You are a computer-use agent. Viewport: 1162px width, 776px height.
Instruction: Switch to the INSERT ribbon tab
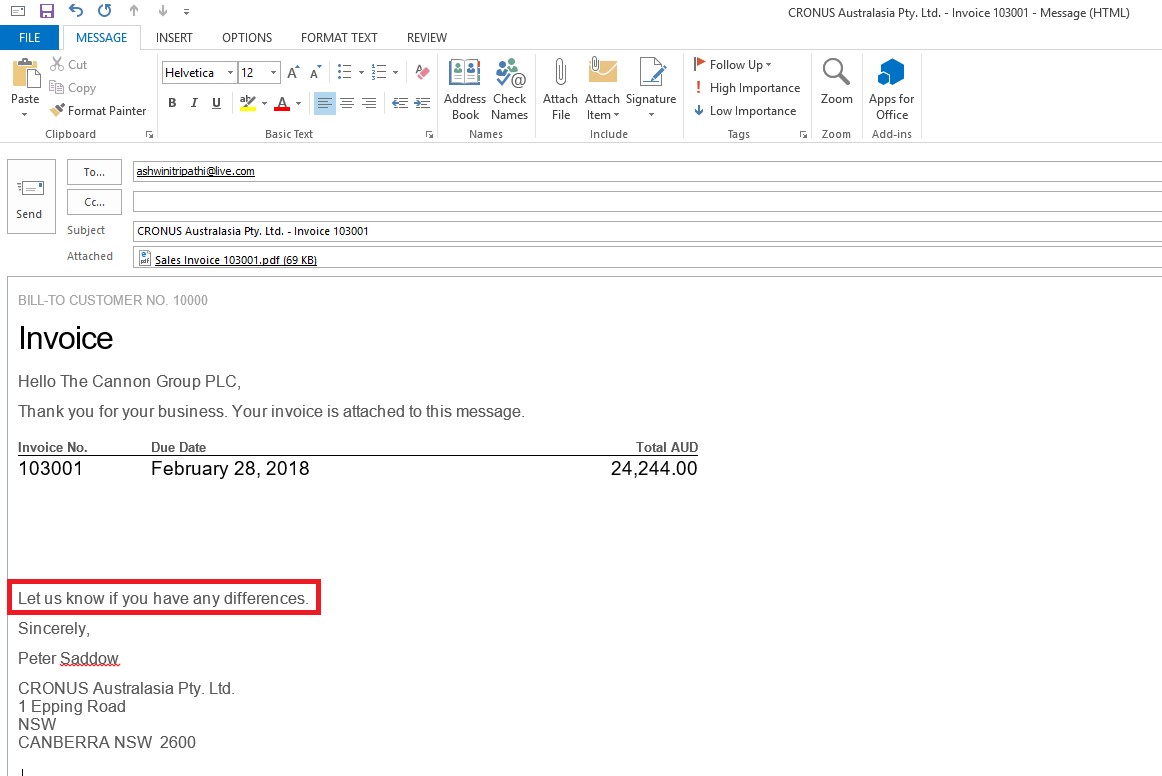coord(174,38)
